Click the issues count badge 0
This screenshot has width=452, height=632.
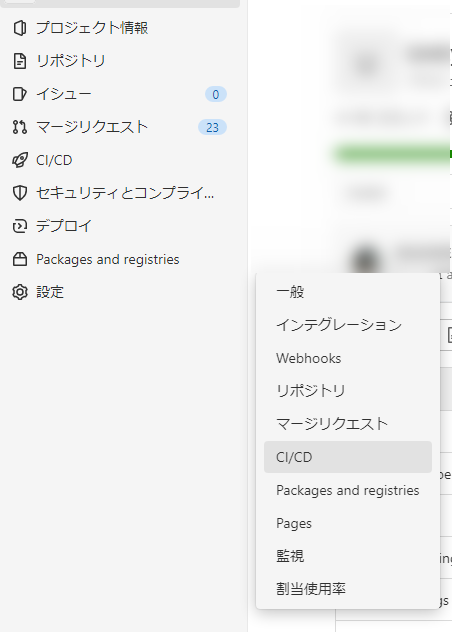pyautogui.click(x=216, y=94)
